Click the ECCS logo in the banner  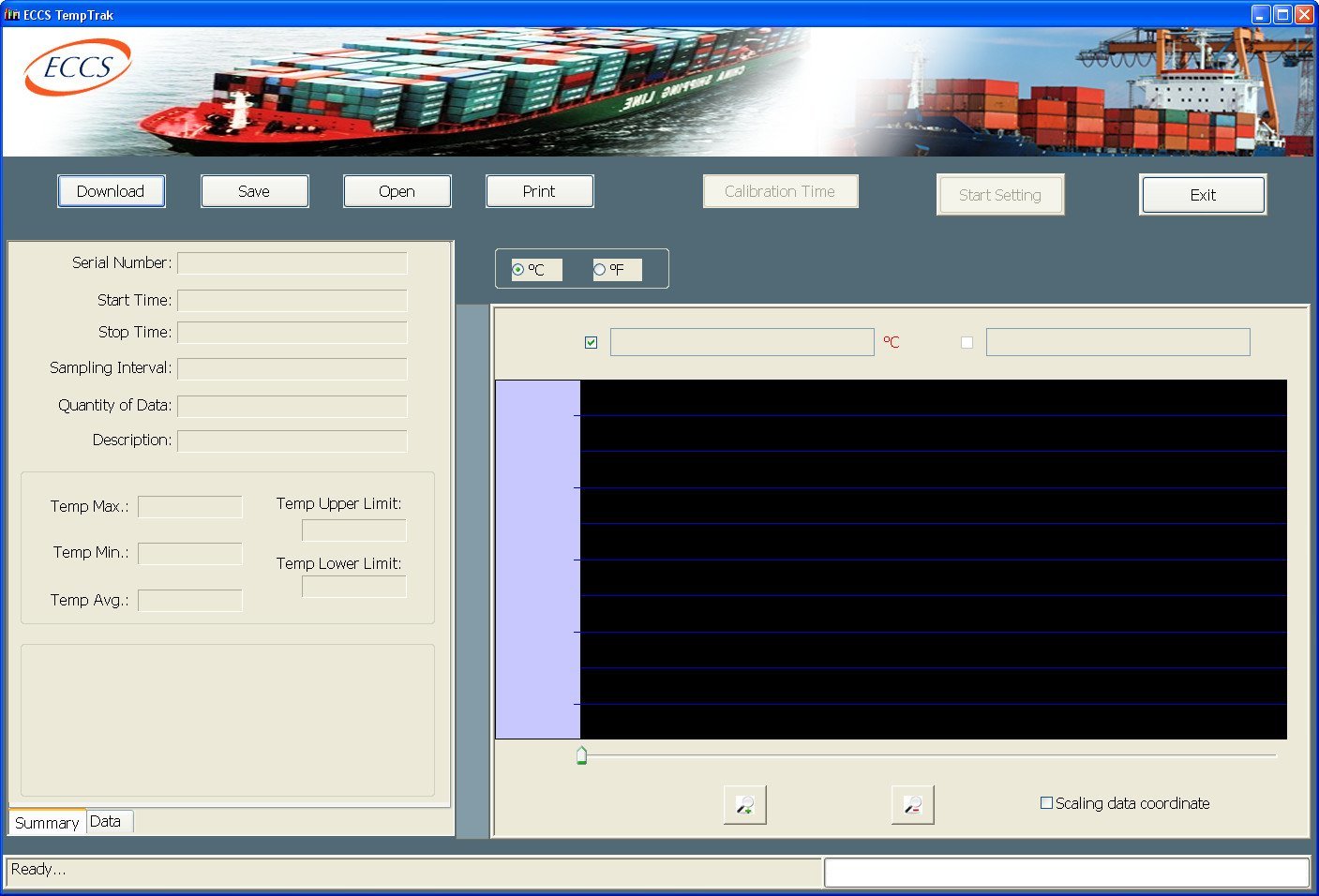[78, 67]
